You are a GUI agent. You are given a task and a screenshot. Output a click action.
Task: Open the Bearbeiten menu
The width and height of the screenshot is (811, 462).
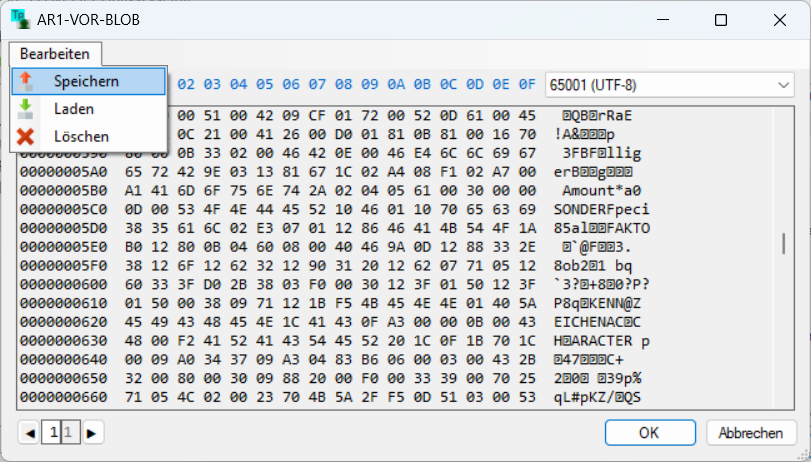[x=55, y=54]
